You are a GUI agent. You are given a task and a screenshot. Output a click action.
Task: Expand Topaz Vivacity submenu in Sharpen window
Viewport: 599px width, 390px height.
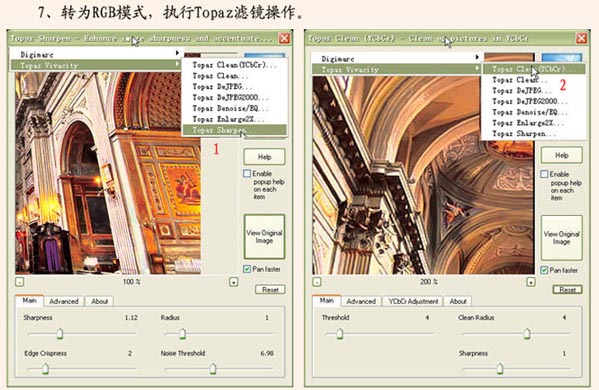95,65
